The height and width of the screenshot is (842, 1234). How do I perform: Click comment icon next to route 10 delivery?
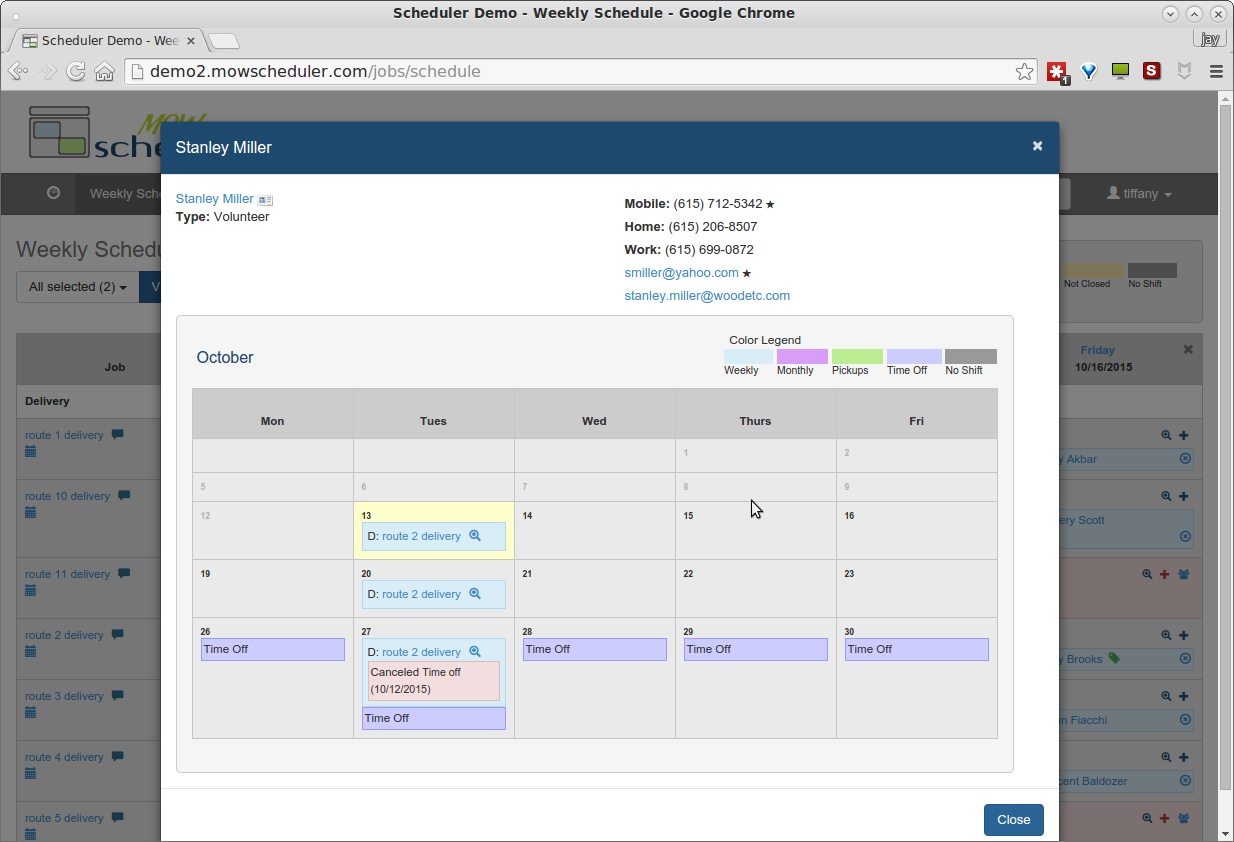[124, 496]
